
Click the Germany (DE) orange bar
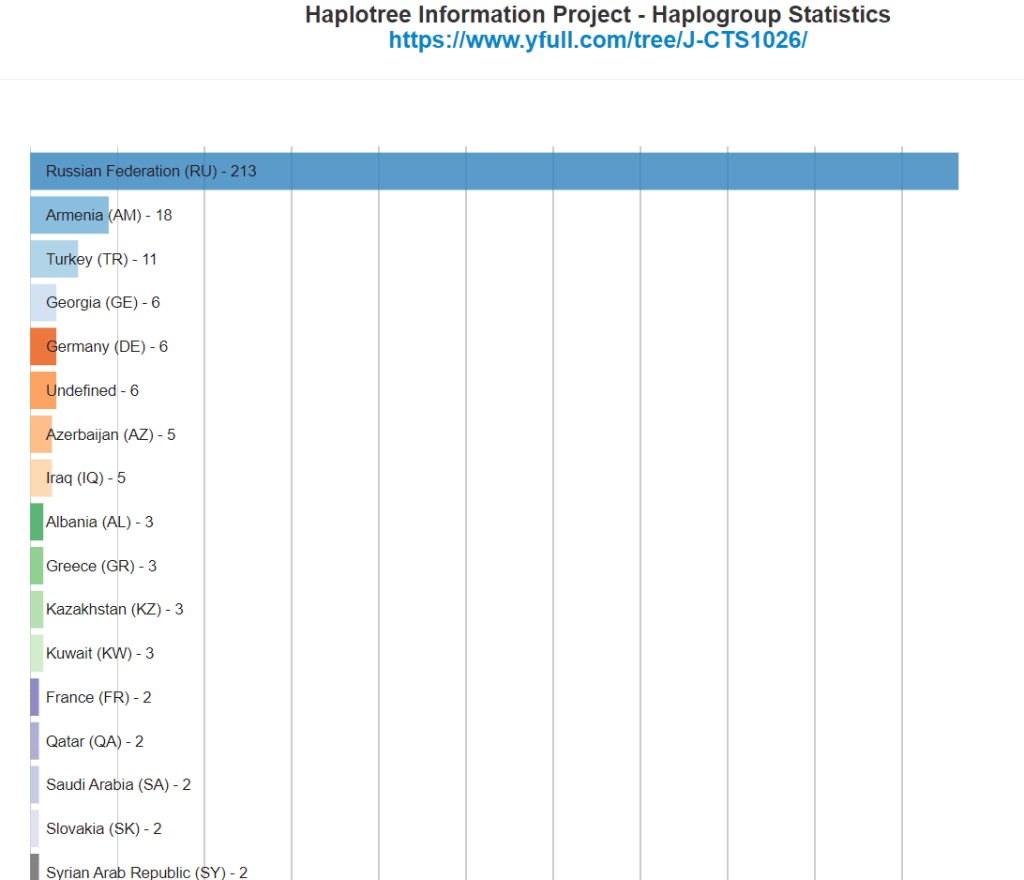43,347
